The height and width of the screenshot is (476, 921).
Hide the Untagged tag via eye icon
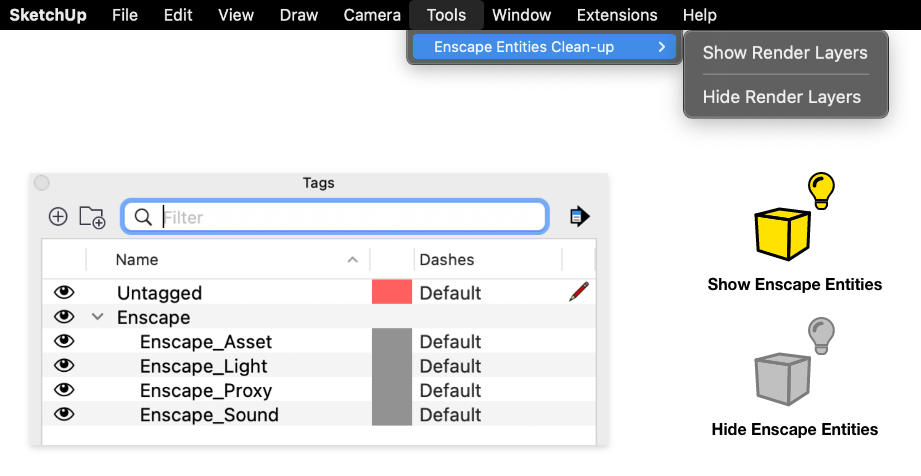tap(64, 292)
